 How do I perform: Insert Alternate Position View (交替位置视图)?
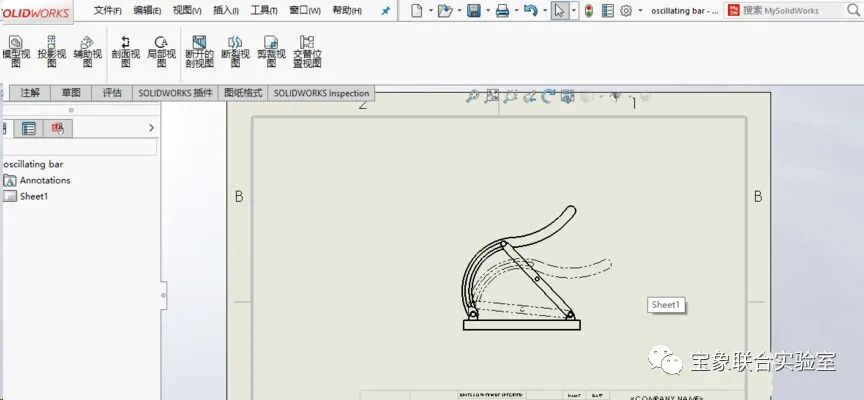click(x=307, y=51)
